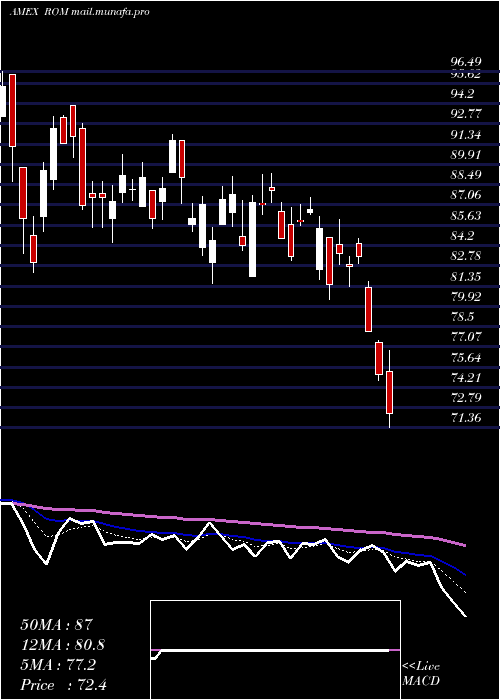The width and height of the screenshot is (500, 700).
Task: Click the 89.91 price axis label
Action: (466, 155)
